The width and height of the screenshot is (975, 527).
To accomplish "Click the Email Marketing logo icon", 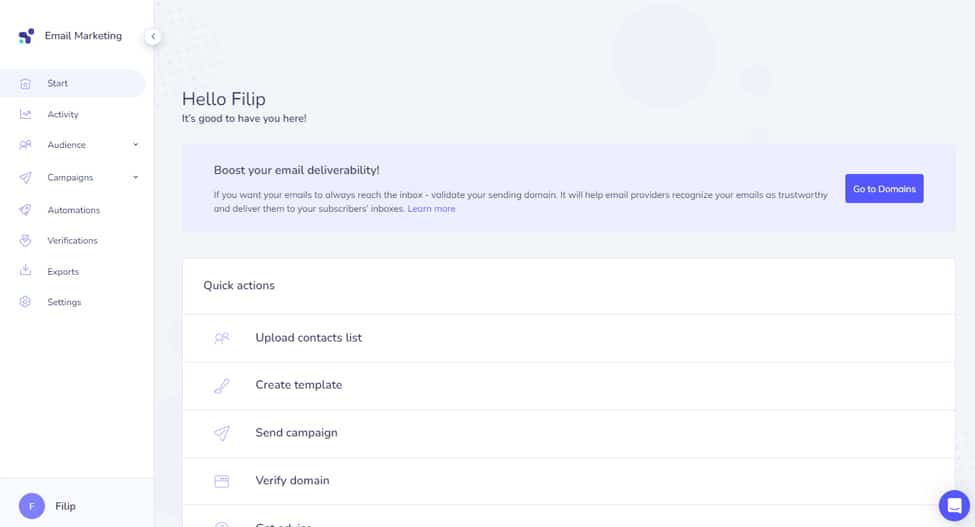I will [26, 36].
